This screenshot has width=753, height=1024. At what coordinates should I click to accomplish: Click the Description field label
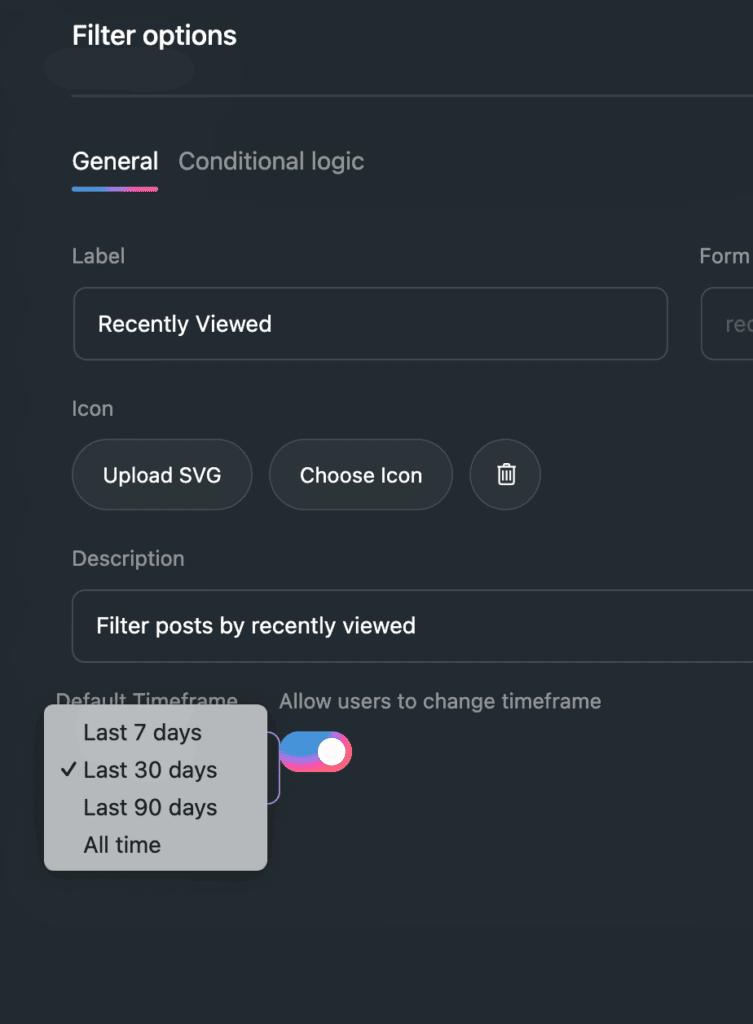pyautogui.click(x=128, y=559)
